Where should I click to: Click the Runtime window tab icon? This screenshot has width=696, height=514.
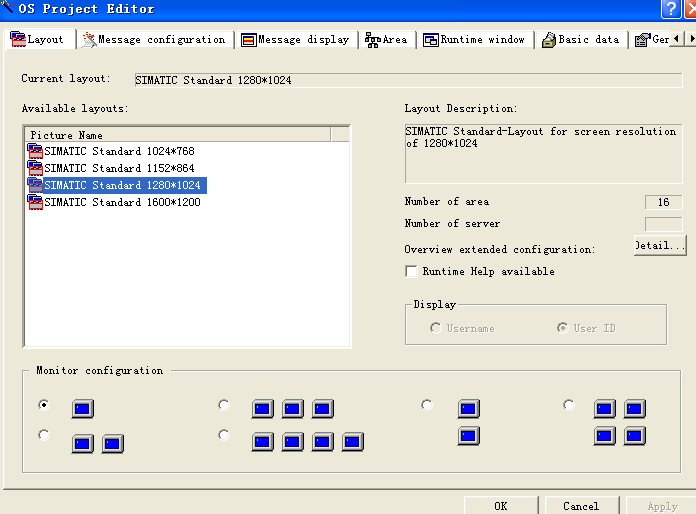pyautogui.click(x=431, y=40)
